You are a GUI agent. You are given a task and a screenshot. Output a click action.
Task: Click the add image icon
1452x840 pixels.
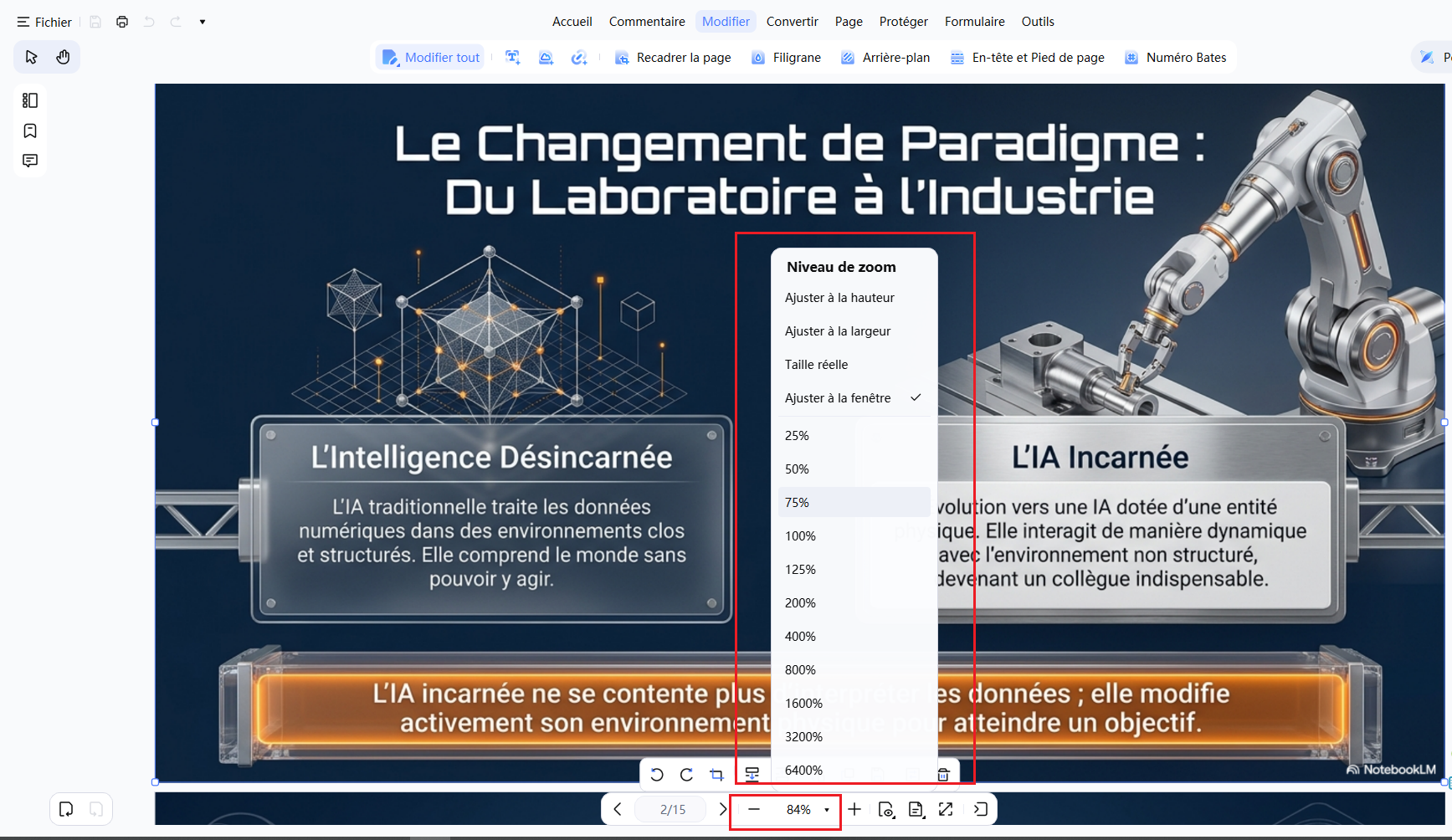click(546, 58)
